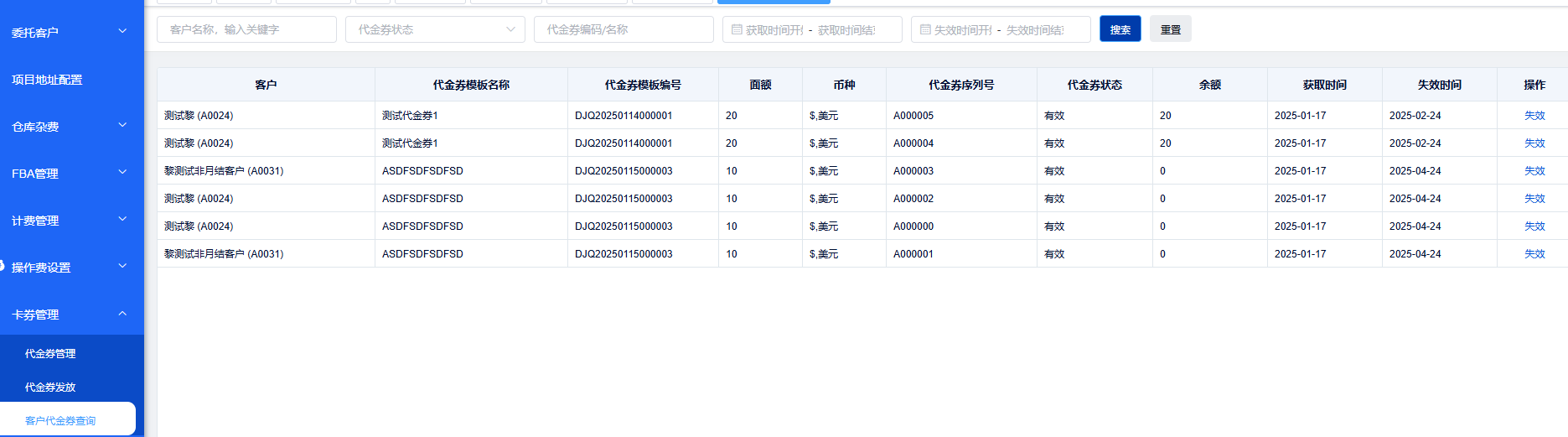Screen dimensions: 1568x437
Task: Click 失效 link for voucher A000004
Action: click(x=1534, y=143)
